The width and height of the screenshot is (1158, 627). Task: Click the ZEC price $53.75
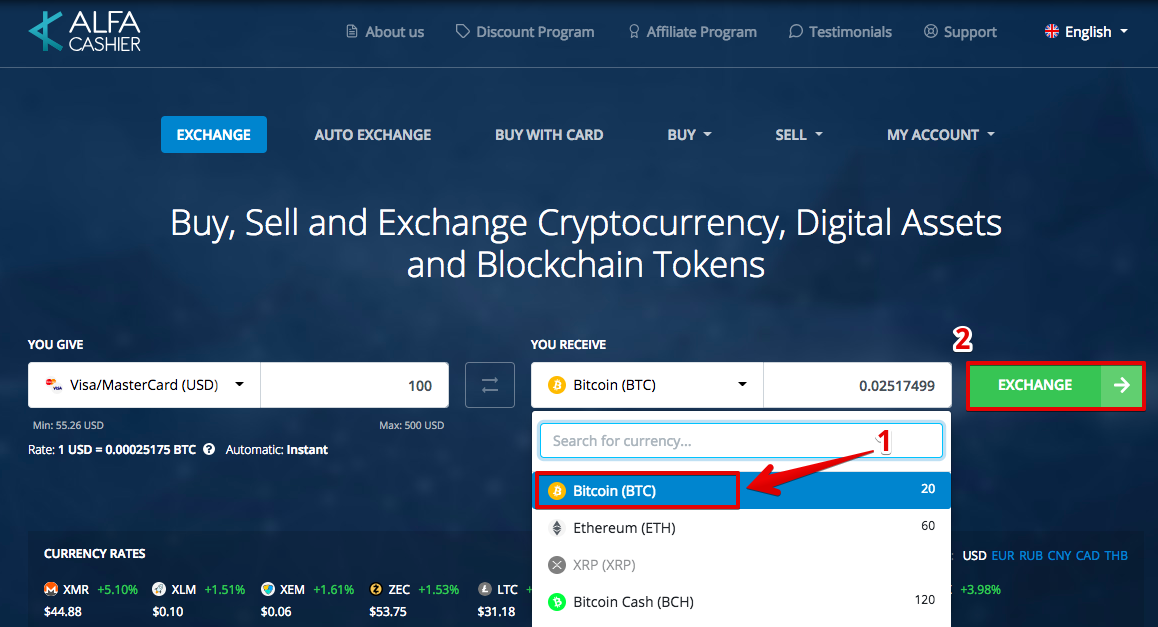pos(388,611)
